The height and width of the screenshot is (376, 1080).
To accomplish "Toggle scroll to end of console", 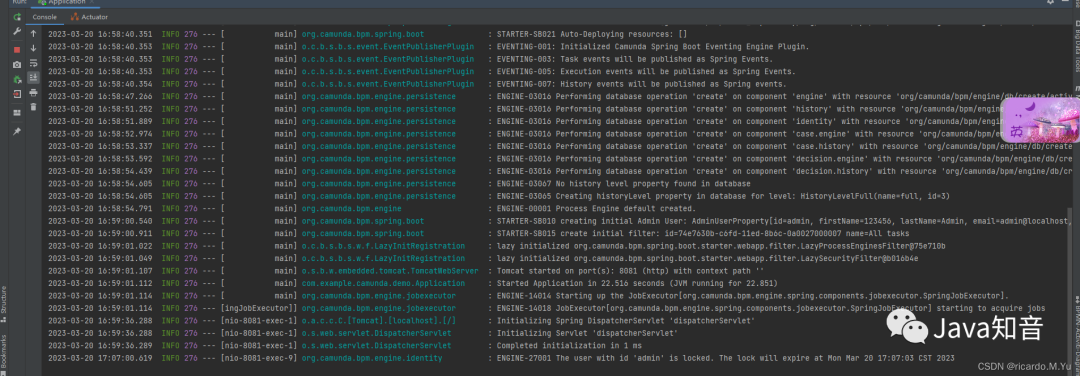I will (x=33, y=77).
